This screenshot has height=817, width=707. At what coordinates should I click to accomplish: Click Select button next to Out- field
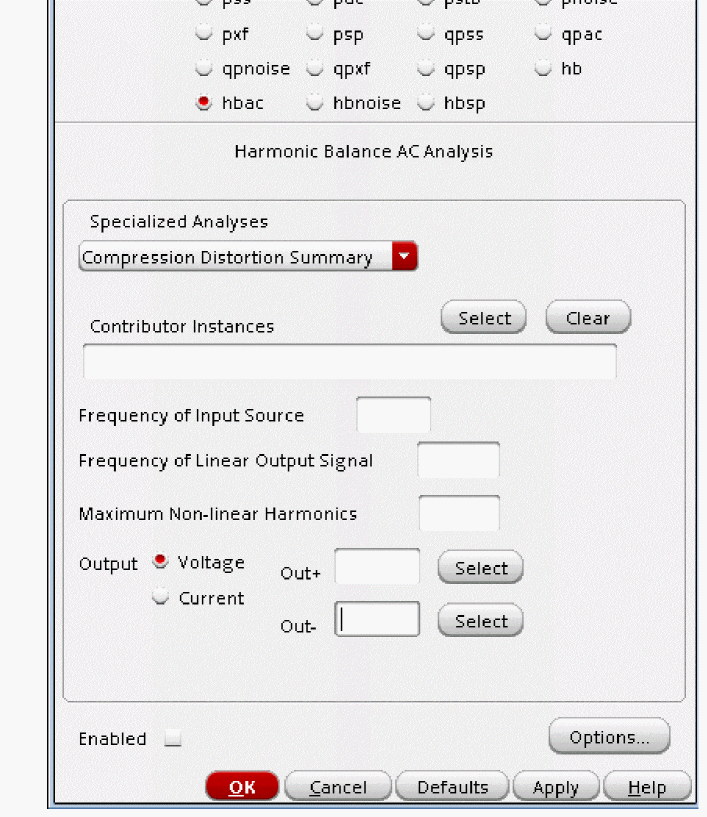(480, 621)
